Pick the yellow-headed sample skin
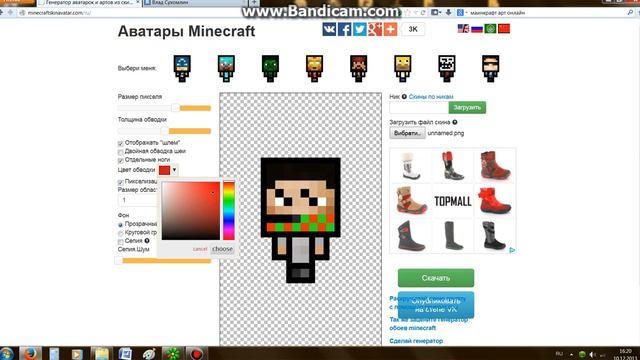This screenshot has height=360, width=640. [x=402, y=69]
